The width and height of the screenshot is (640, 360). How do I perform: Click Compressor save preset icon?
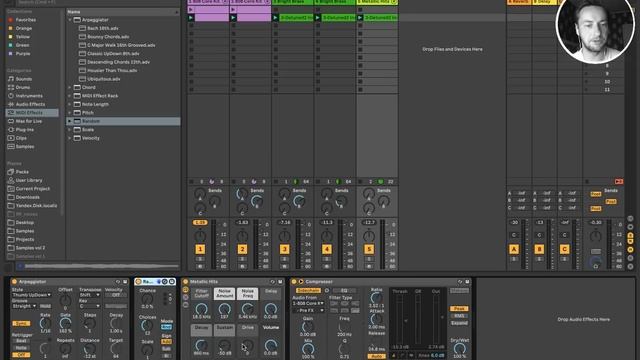[x=467, y=282]
